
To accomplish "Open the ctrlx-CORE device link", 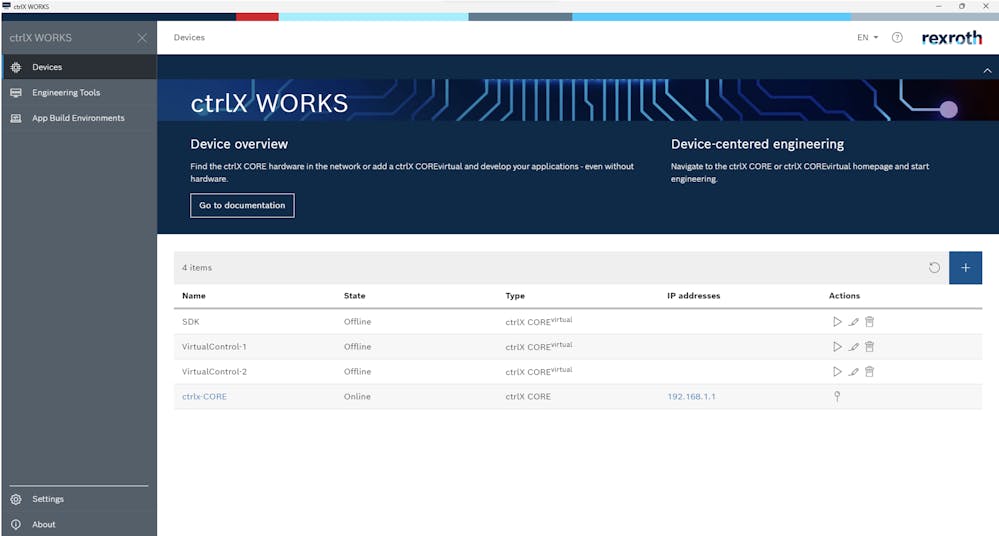I will tap(205, 396).
